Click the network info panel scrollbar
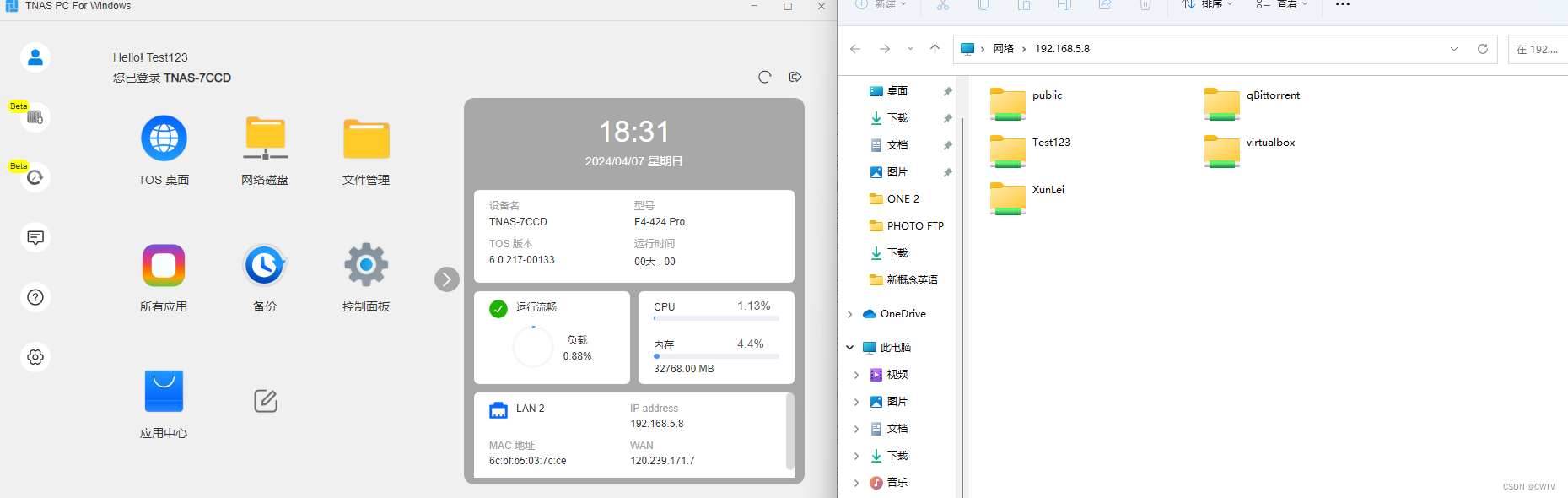 [789, 430]
